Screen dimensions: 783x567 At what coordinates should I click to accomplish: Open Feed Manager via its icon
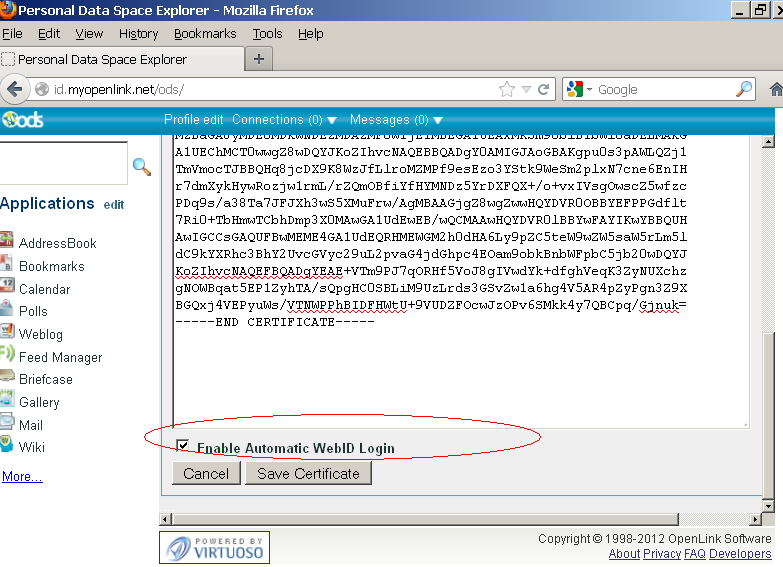point(6,357)
